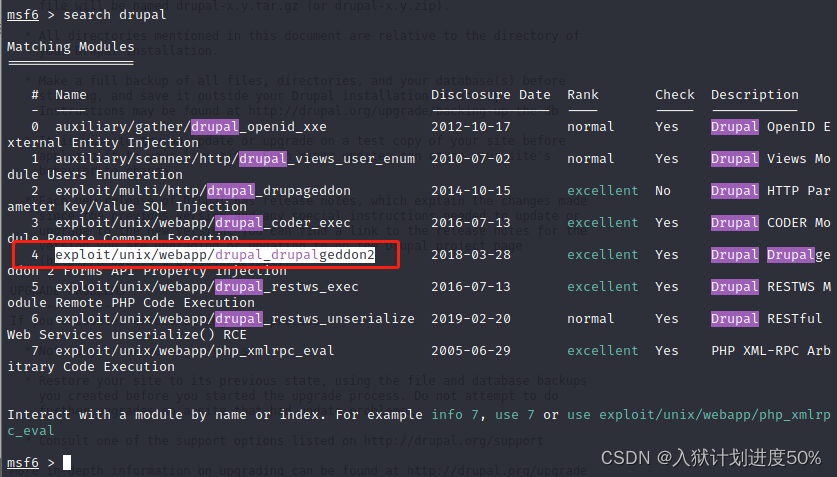Click 'normal' rank of drupal_openid_xxe row

[x=591, y=127]
